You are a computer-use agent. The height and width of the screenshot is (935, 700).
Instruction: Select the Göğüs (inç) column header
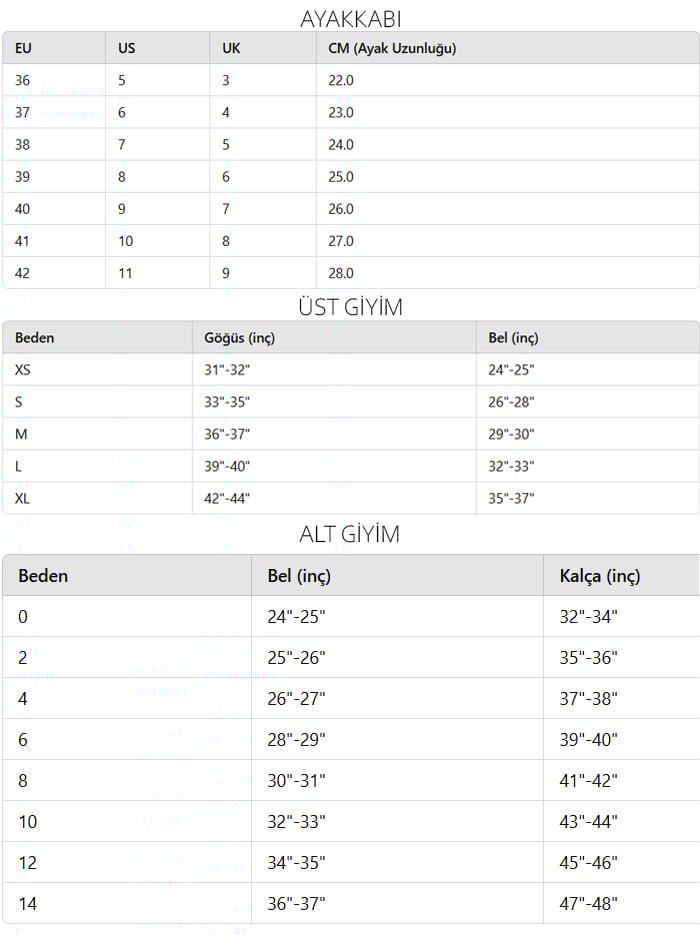[239, 338]
